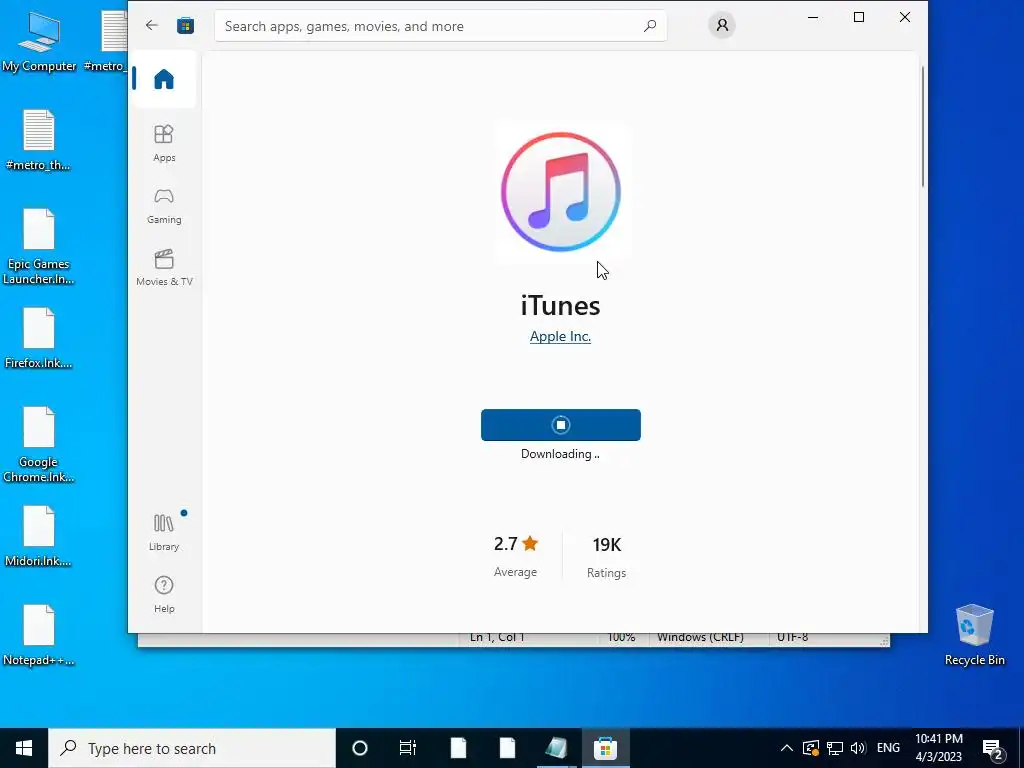
Task: Minimize the Microsoft Store window
Action: point(813,17)
